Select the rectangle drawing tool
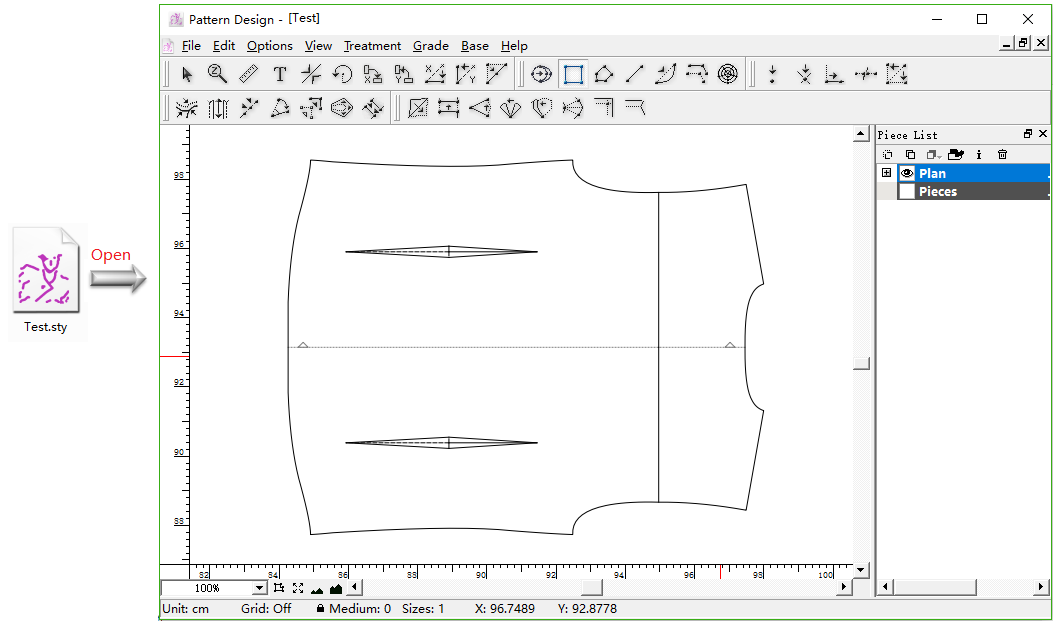1057x628 pixels. [x=573, y=74]
